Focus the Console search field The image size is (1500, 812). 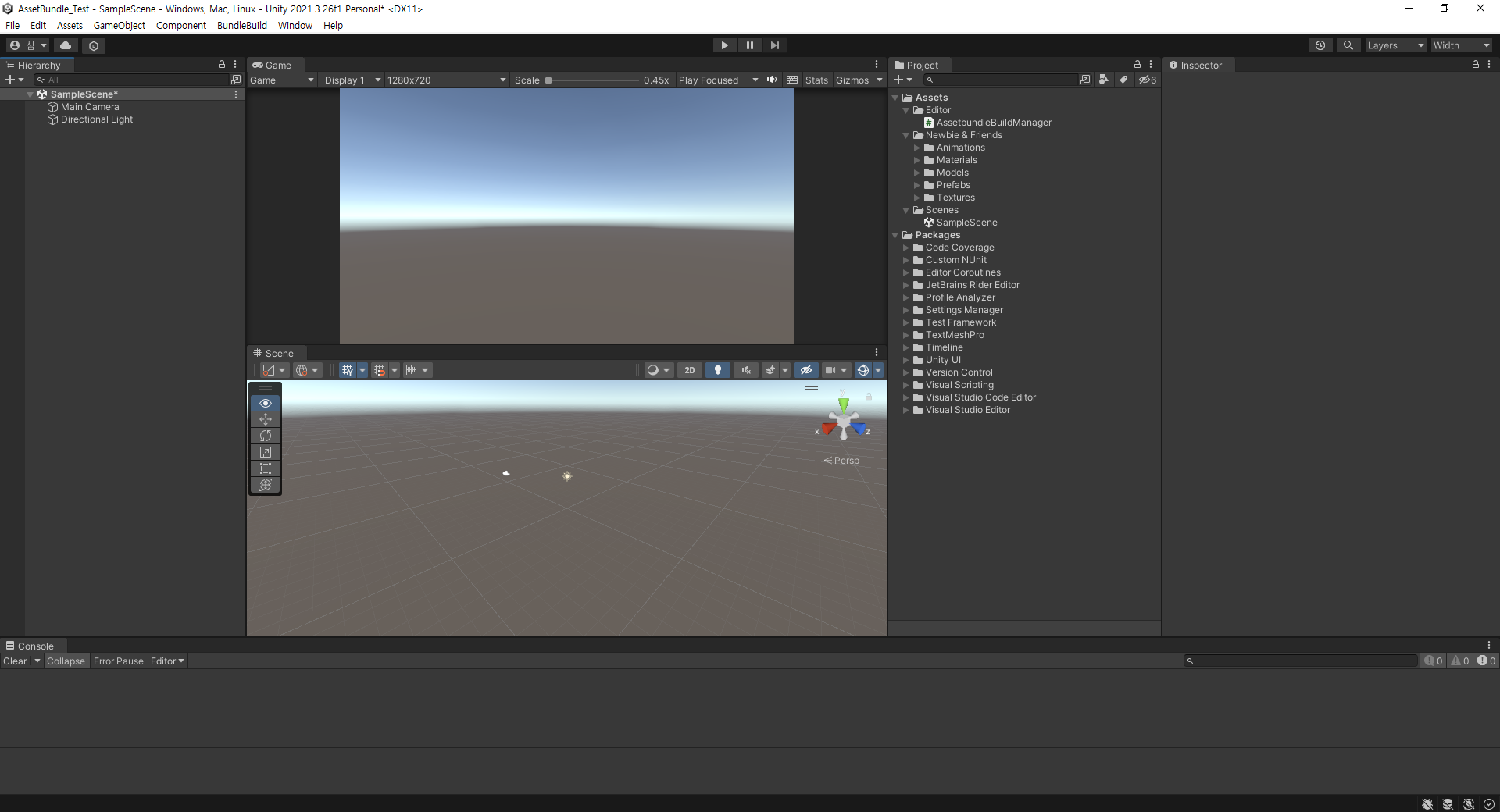coord(1301,661)
